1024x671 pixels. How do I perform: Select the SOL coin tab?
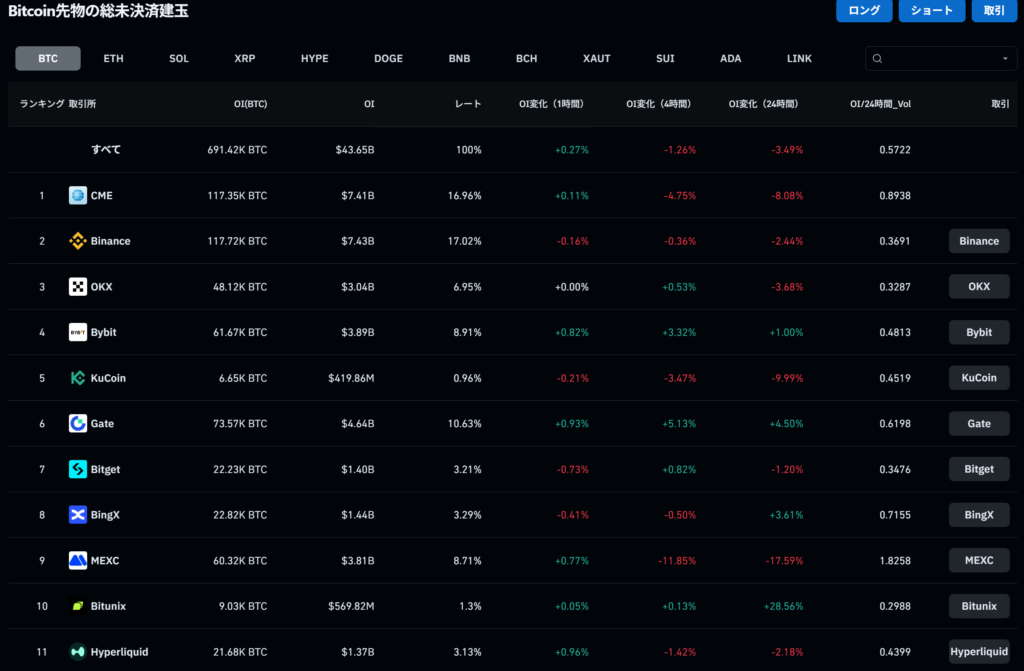click(179, 59)
